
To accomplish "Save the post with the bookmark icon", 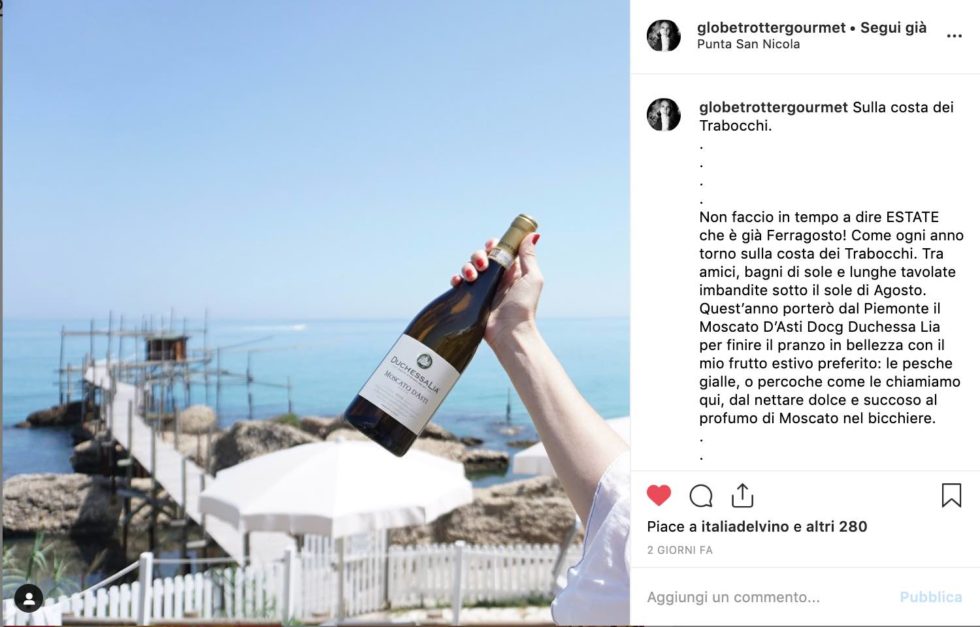I will [x=951, y=495].
